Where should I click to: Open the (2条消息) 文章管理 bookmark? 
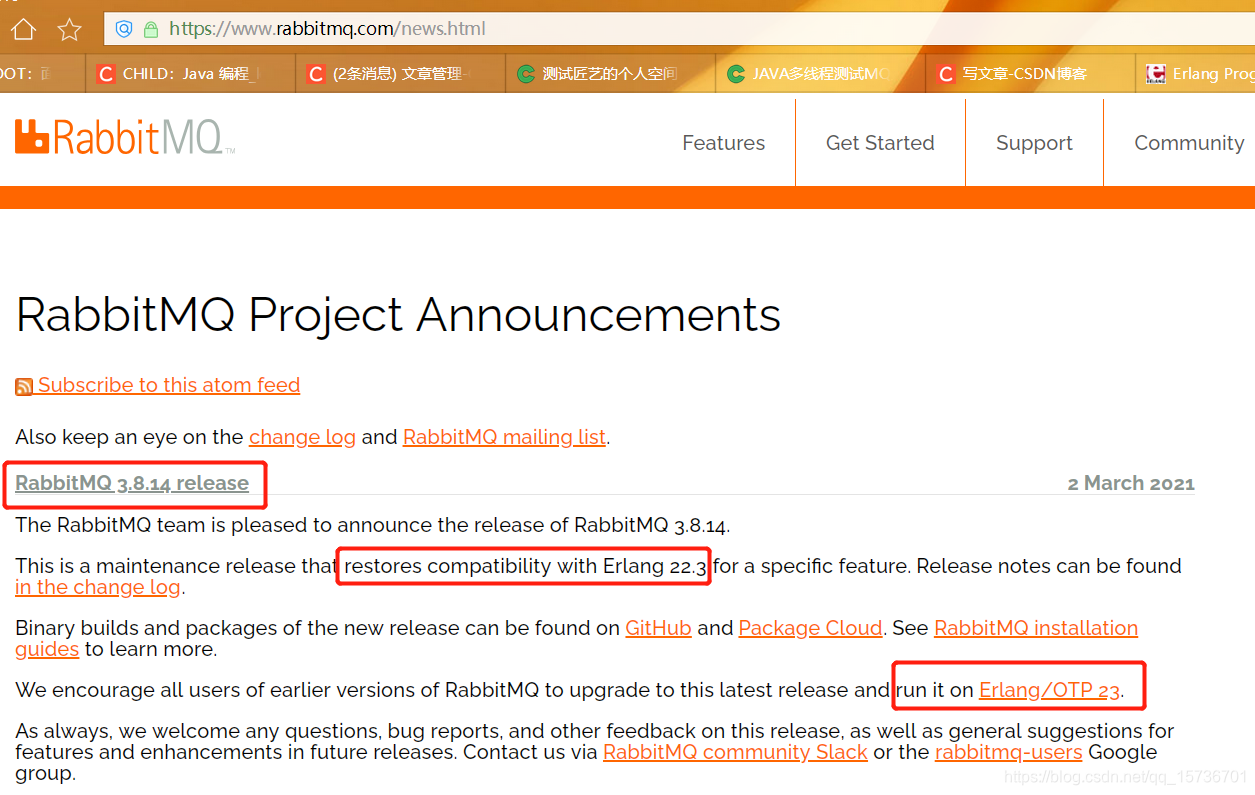[x=400, y=73]
